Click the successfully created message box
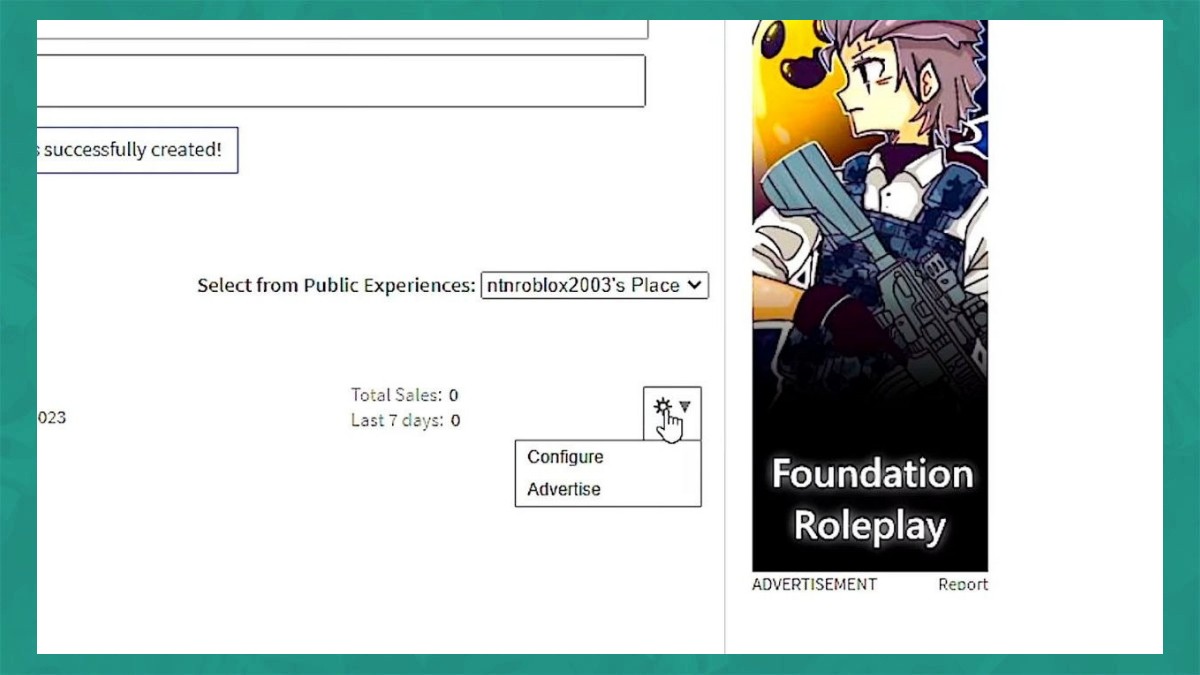Screen dimensions: 1200x675 point(137,150)
